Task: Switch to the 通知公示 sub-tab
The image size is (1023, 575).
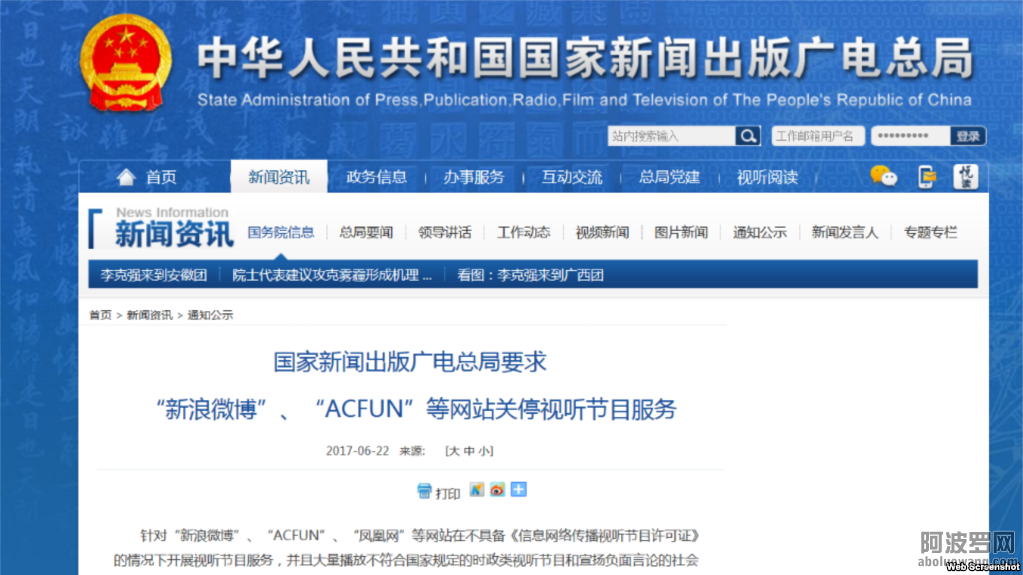Action: [x=759, y=232]
